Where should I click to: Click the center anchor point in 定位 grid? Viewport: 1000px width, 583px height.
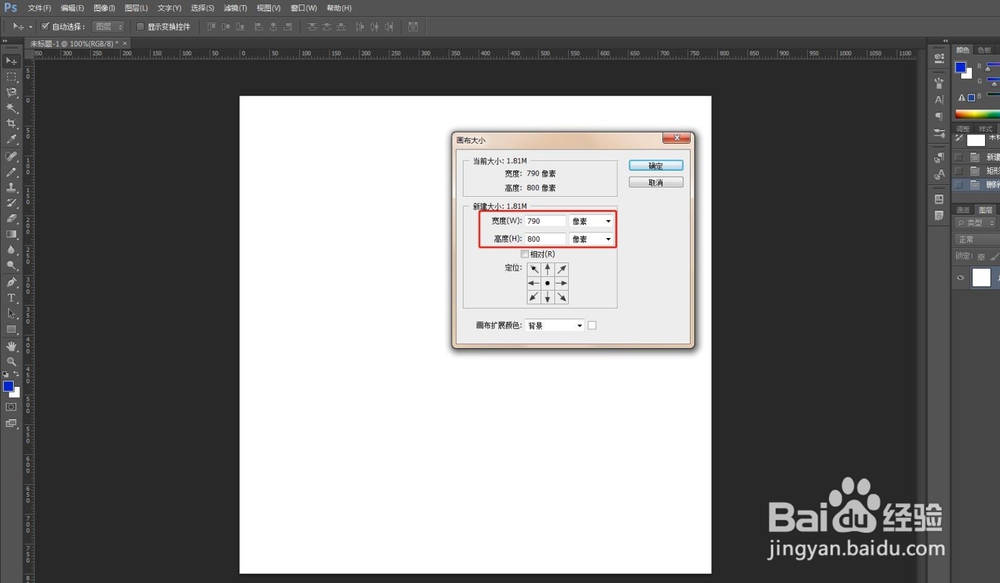pyautogui.click(x=547, y=283)
